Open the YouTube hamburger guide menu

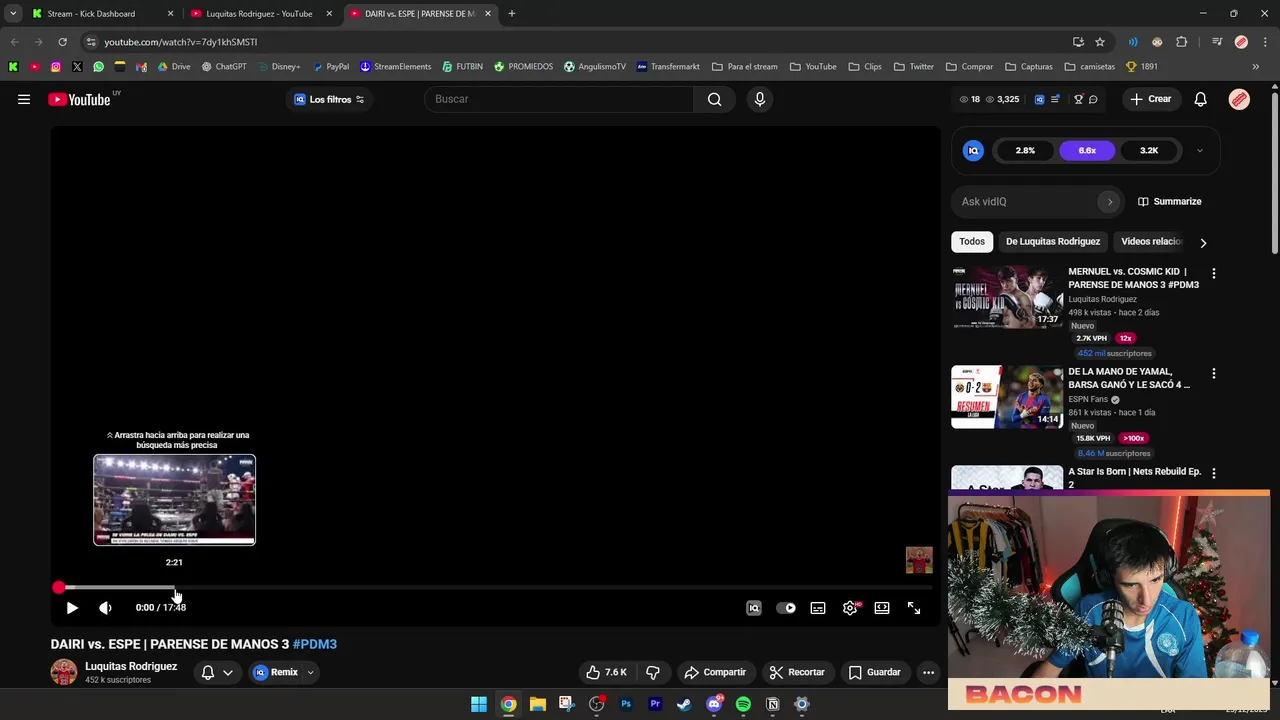(x=24, y=99)
